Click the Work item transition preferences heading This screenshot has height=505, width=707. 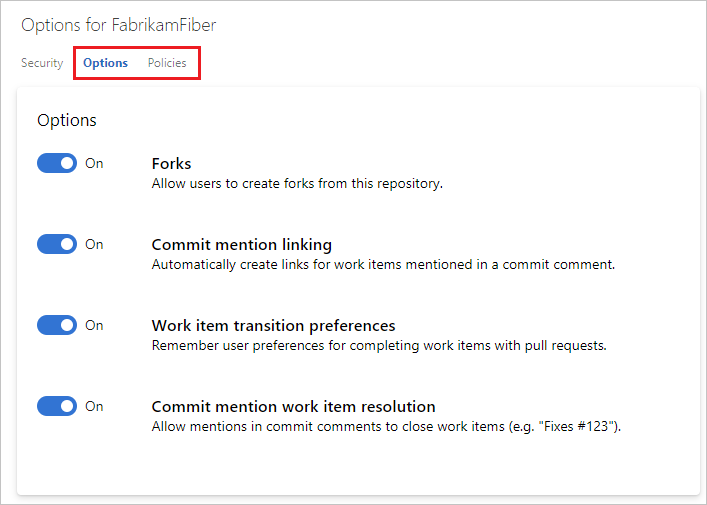(273, 326)
